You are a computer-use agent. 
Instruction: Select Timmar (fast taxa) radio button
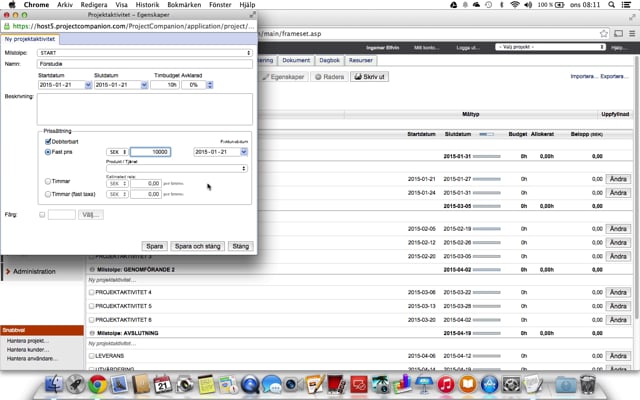[x=48, y=194]
